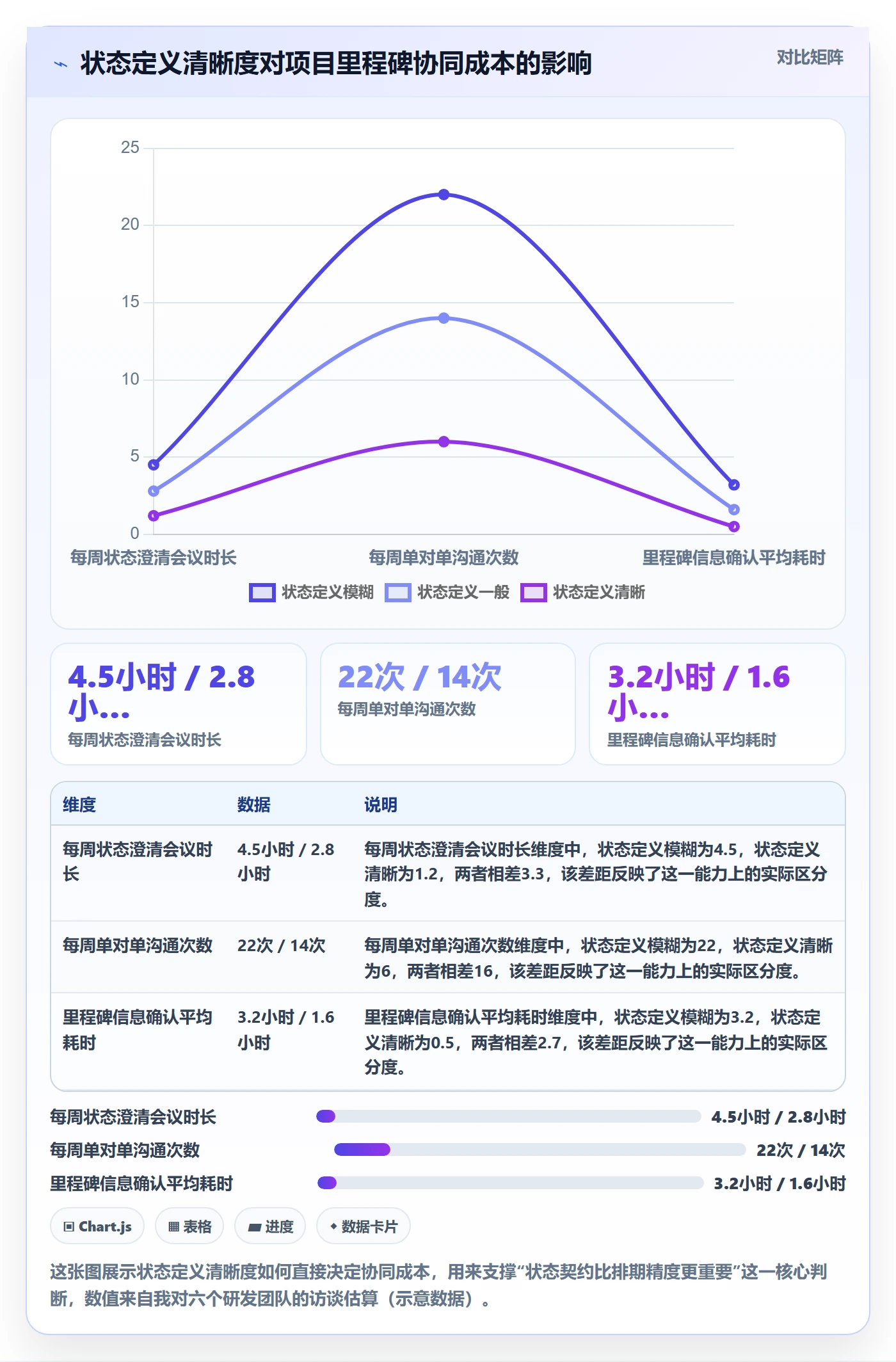896x1362 pixels.
Task: Click the data point at 14 on the light blue line
Action: [x=444, y=318]
